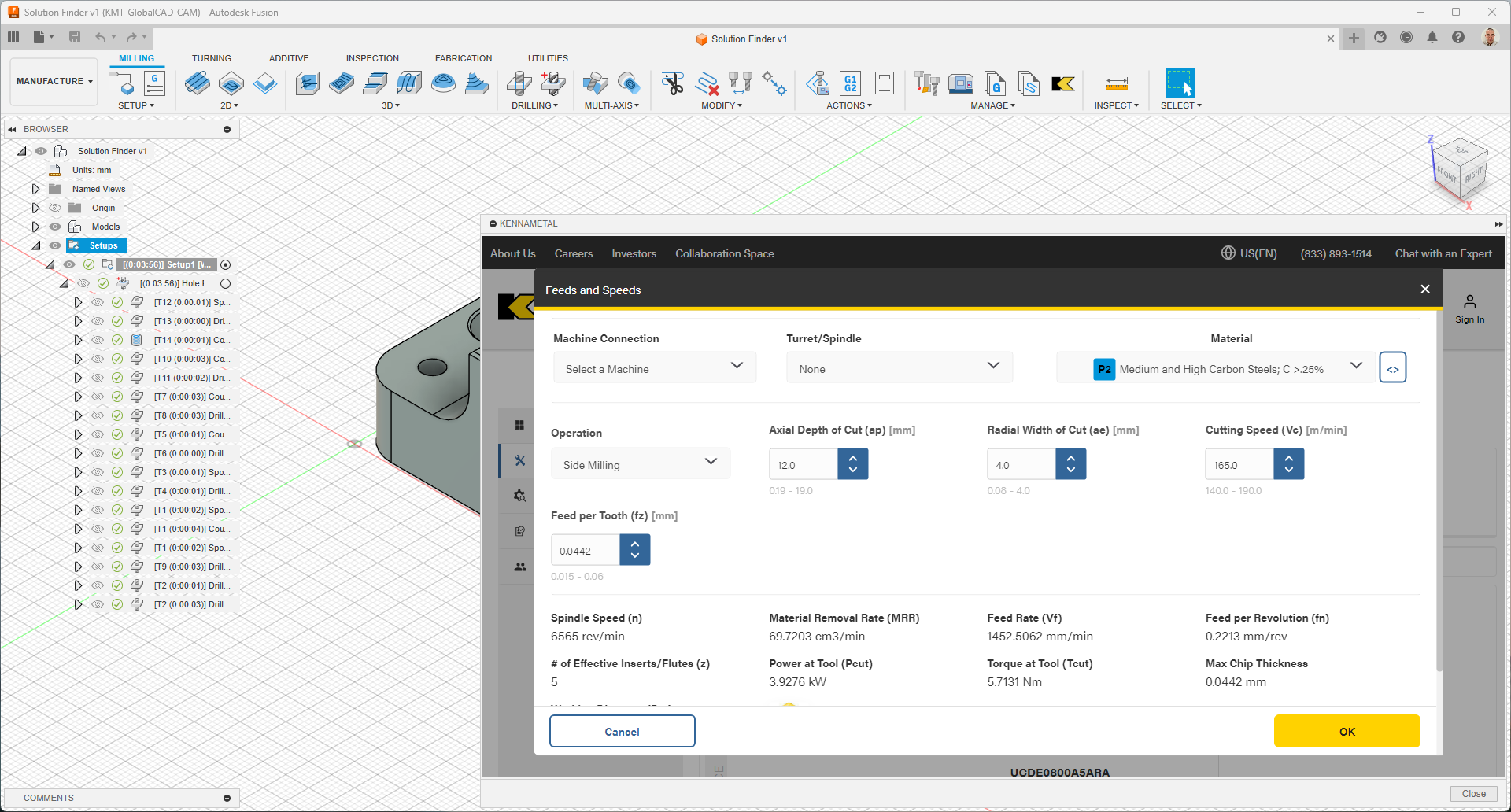Screen dimensions: 1511x812
Task: Open the Measure tool in Inspect group
Action: [1116, 84]
